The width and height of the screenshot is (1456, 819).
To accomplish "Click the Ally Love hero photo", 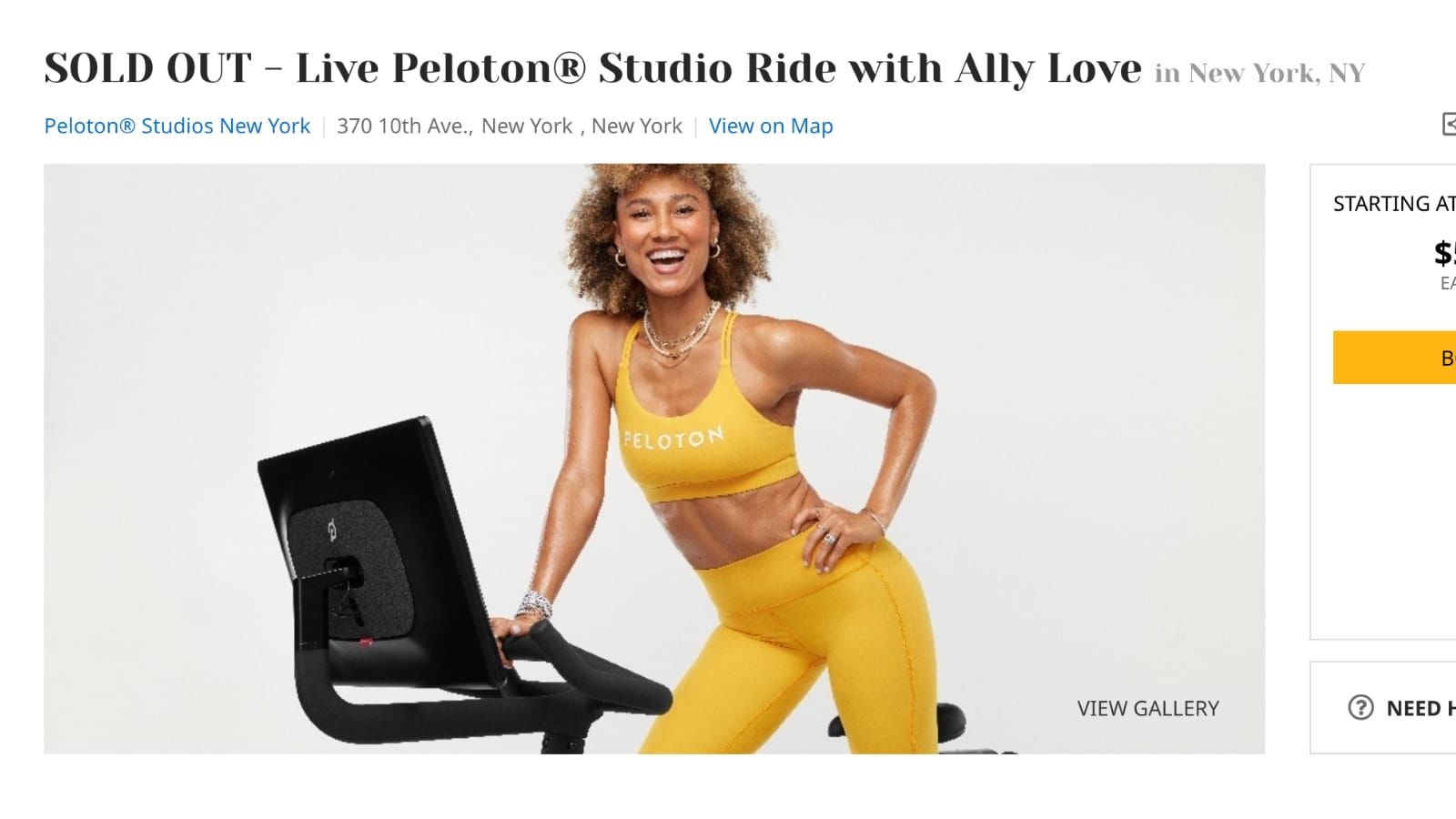I will pos(654,459).
